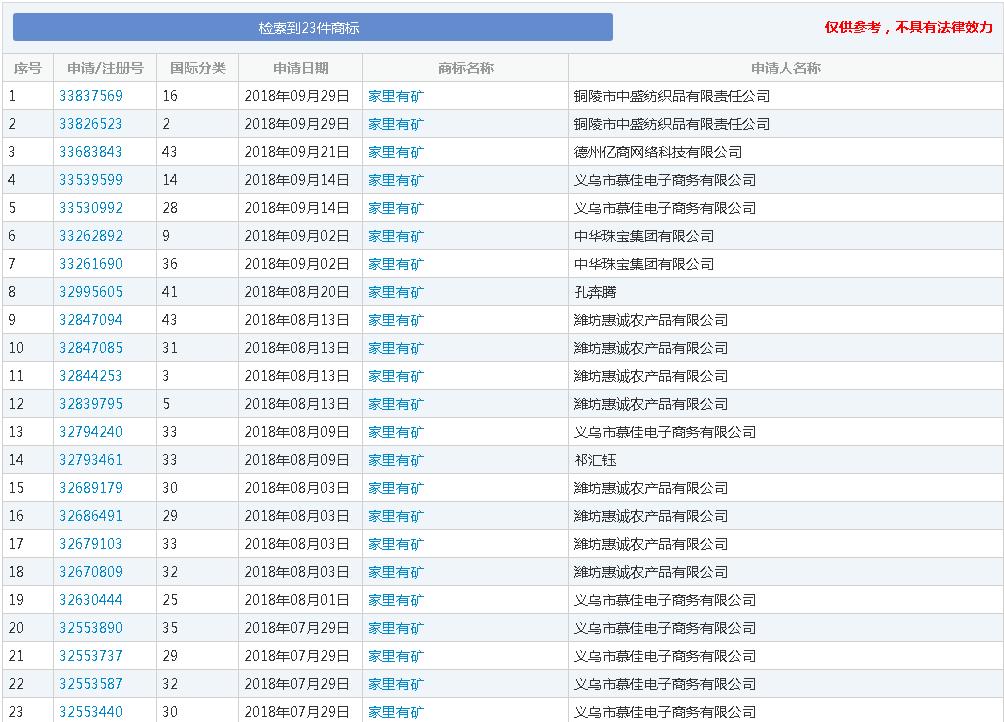The image size is (1004, 722).
Task: Click registration number 32847094
Action: click(91, 320)
